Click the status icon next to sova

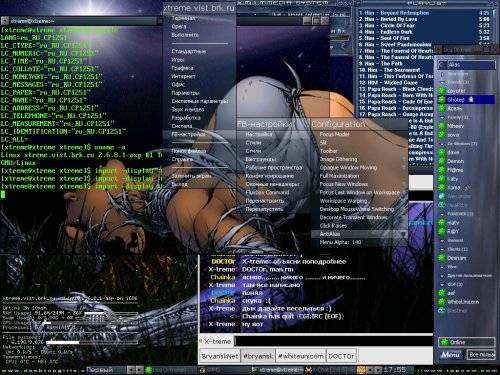coord(442,135)
